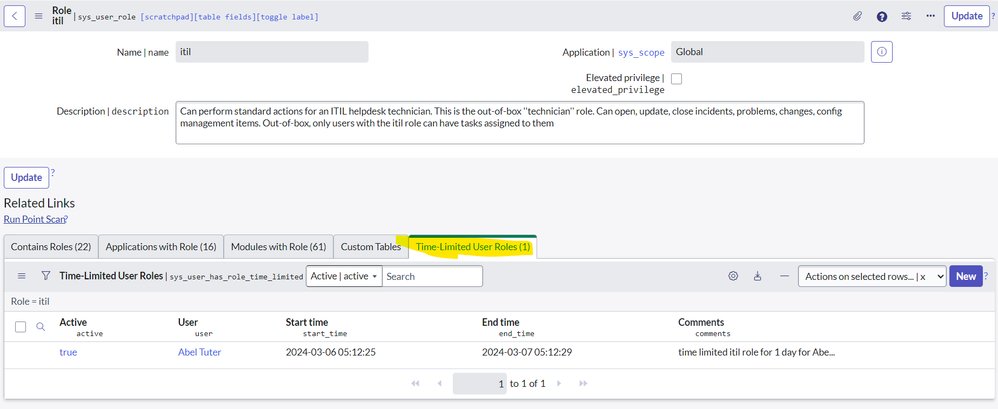
Task: Go to next page of list
Action: pos(559,384)
